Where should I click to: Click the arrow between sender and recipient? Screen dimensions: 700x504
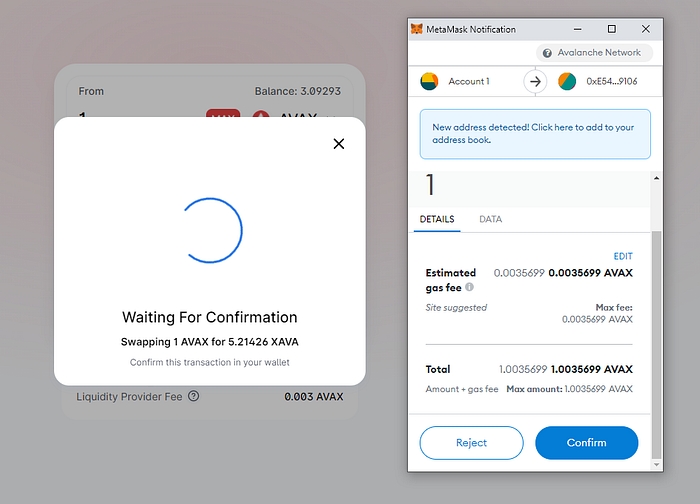click(535, 81)
